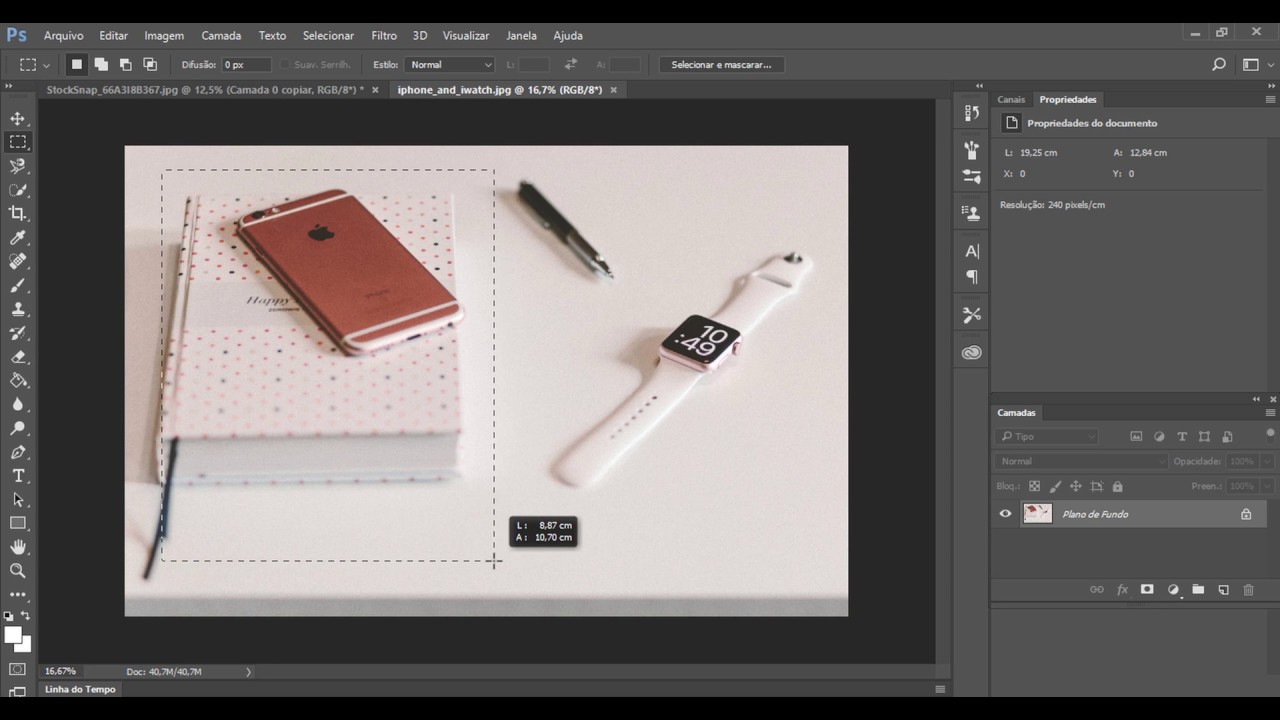This screenshot has height=720, width=1280.
Task: Toggle lock image pixels brush icon
Action: 1055,486
